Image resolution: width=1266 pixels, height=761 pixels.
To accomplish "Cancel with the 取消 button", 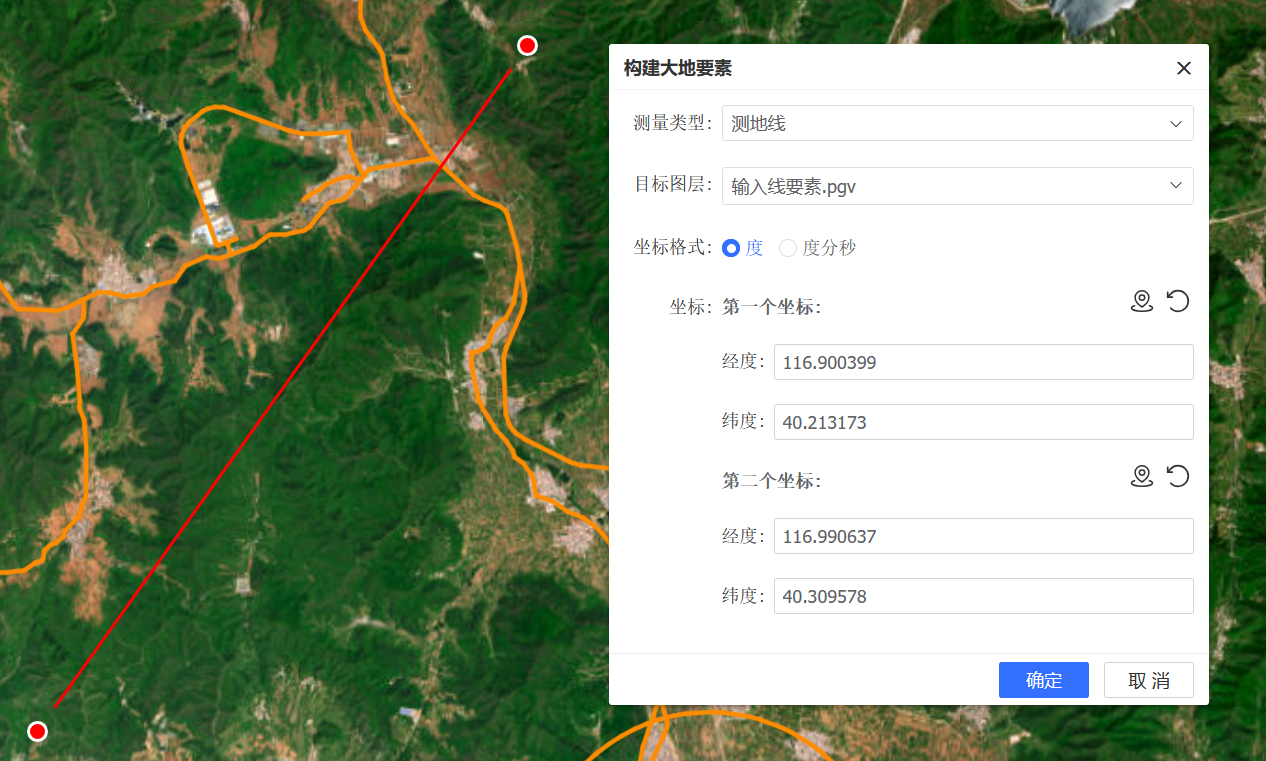I will coord(1148,680).
